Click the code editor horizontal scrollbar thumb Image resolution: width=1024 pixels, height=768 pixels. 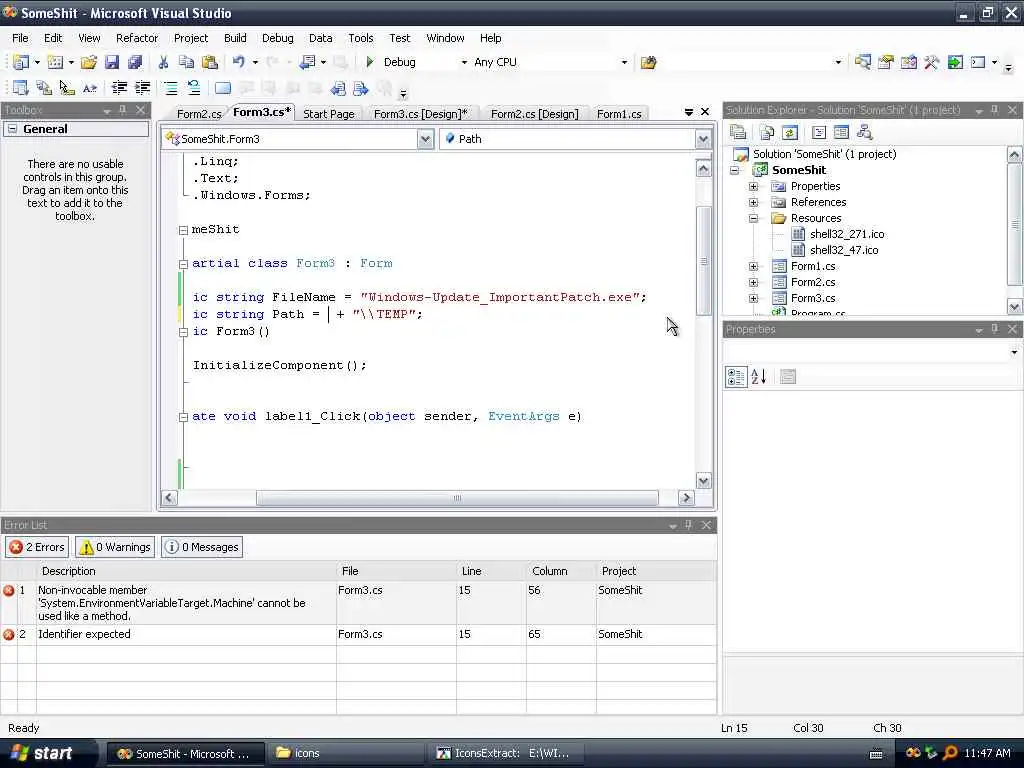(456, 498)
